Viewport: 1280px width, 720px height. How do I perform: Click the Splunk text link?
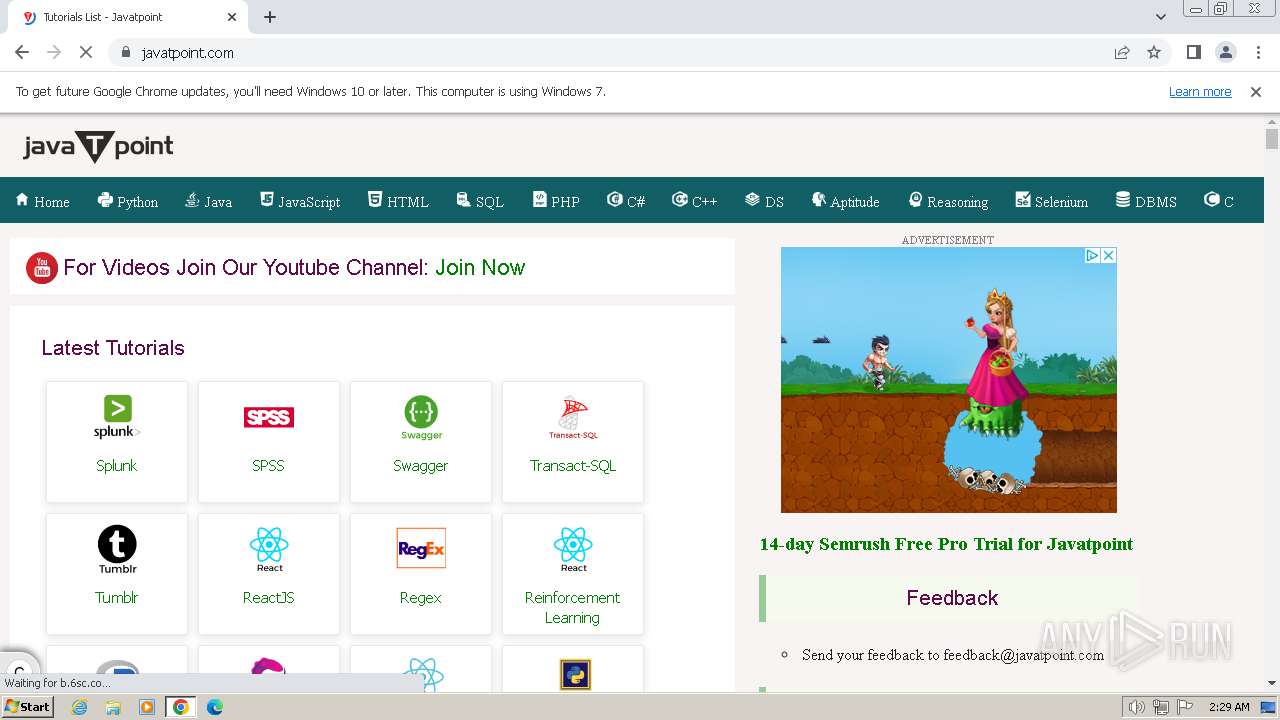tap(117, 465)
